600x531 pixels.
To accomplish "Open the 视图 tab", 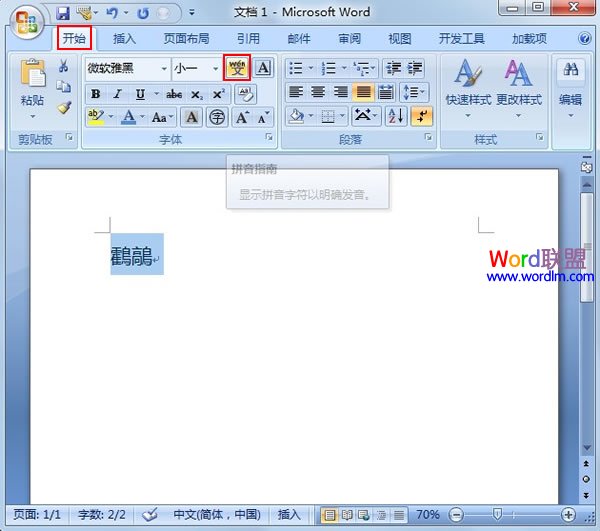I will pyautogui.click(x=400, y=39).
